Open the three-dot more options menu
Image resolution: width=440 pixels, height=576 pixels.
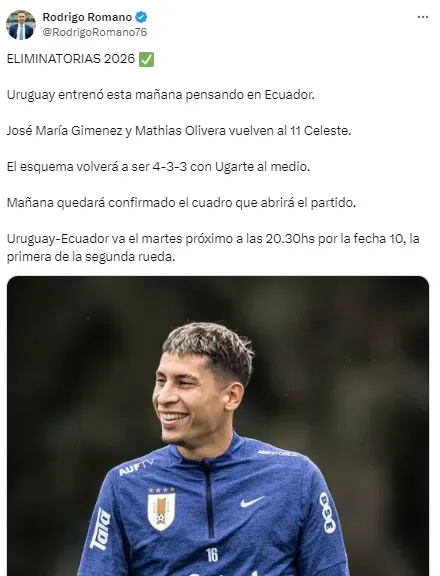tap(423, 17)
